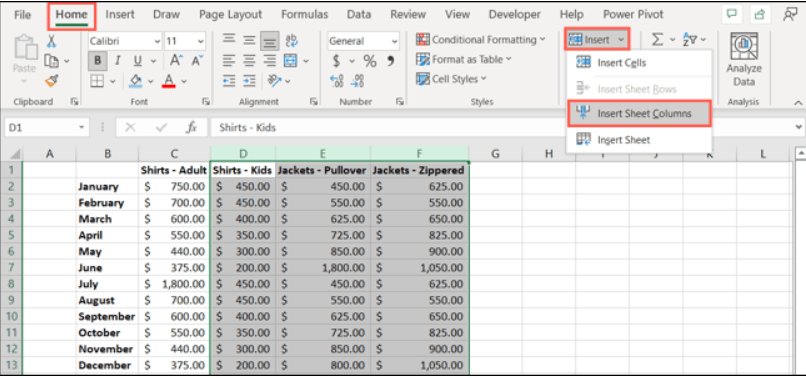The width and height of the screenshot is (806, 378).
Task: Open the Page Layout tab
Action: [230, 15]
